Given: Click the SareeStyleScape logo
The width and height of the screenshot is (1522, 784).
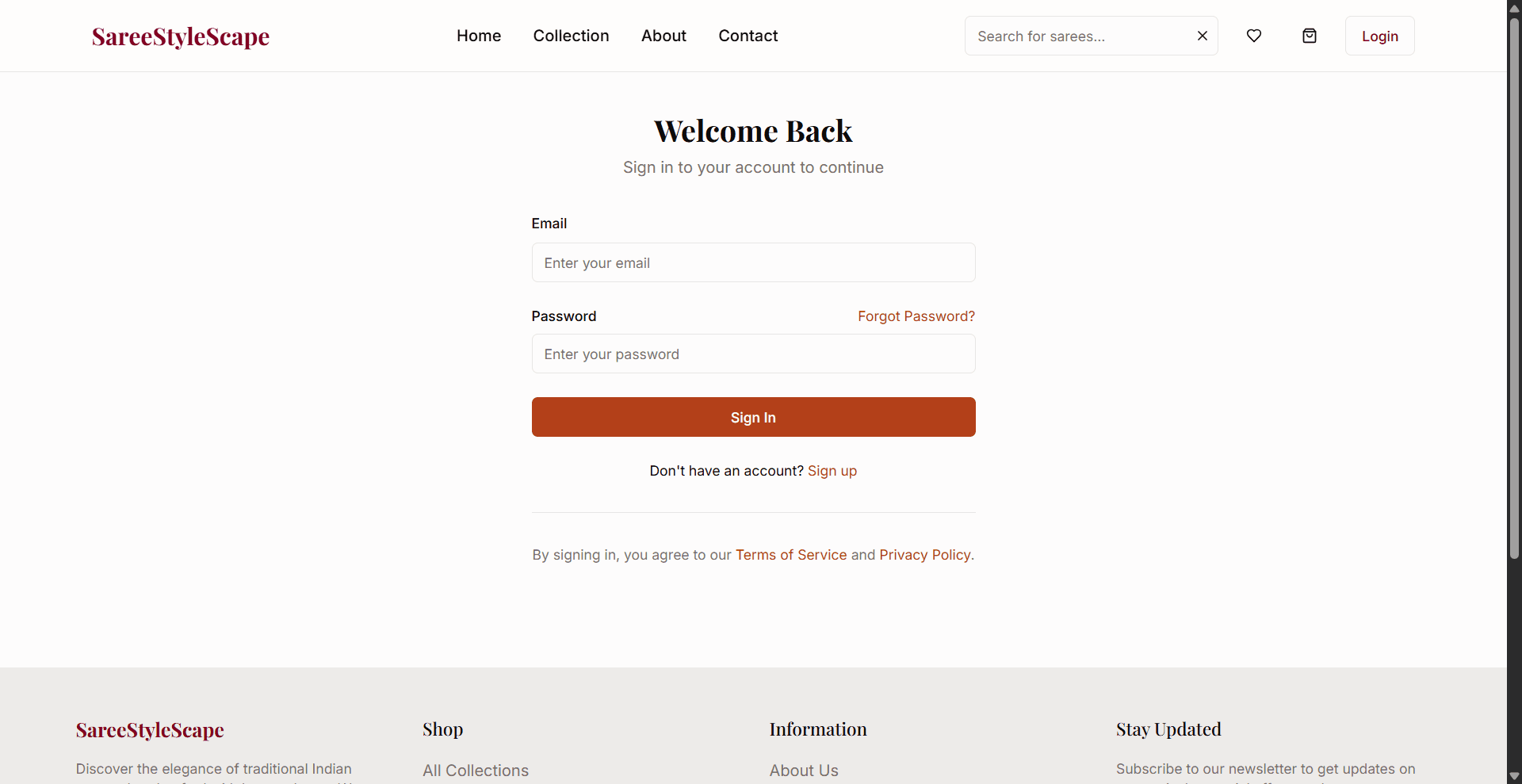Looking at the screenshot, I should tap(180, 36).
